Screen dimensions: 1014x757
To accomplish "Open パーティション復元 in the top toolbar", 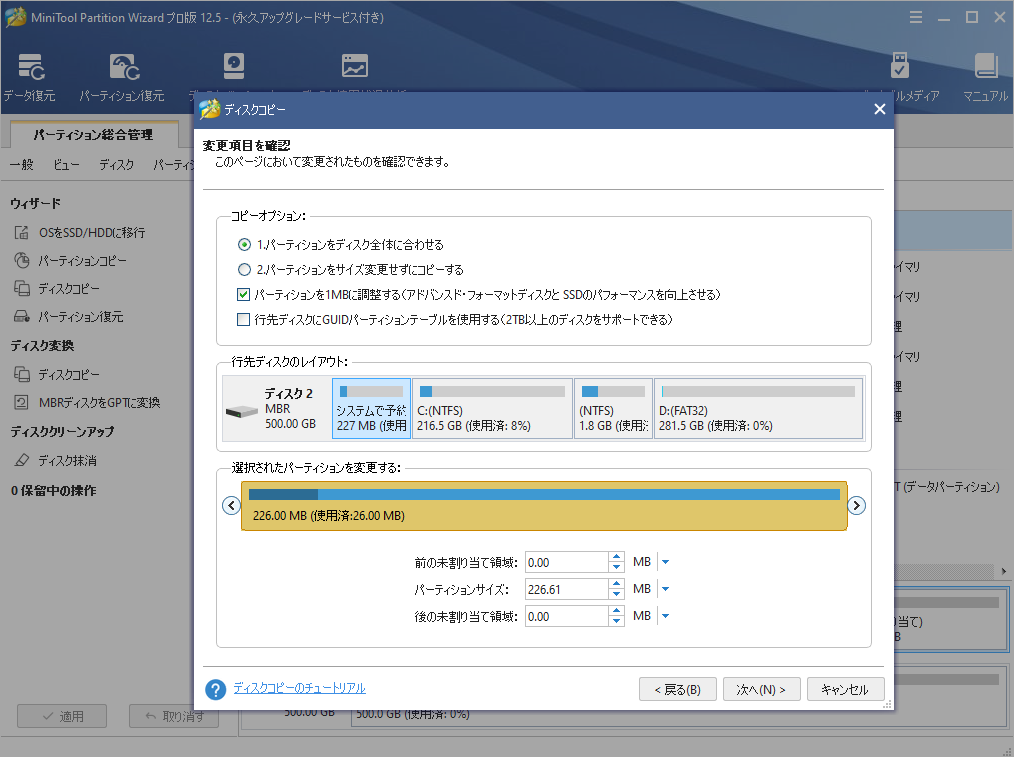I will click(122, 78).
